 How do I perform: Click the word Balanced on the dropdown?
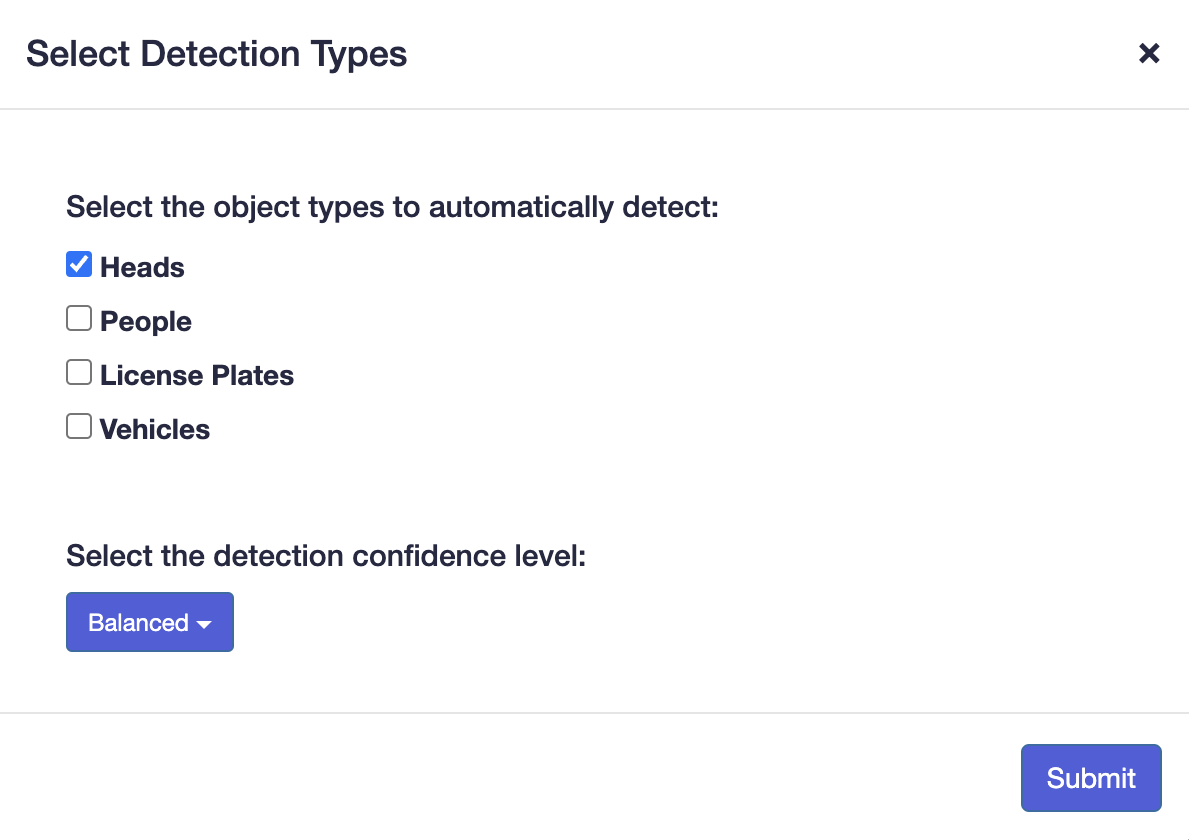pyautogui.click(x=138, y=622)
